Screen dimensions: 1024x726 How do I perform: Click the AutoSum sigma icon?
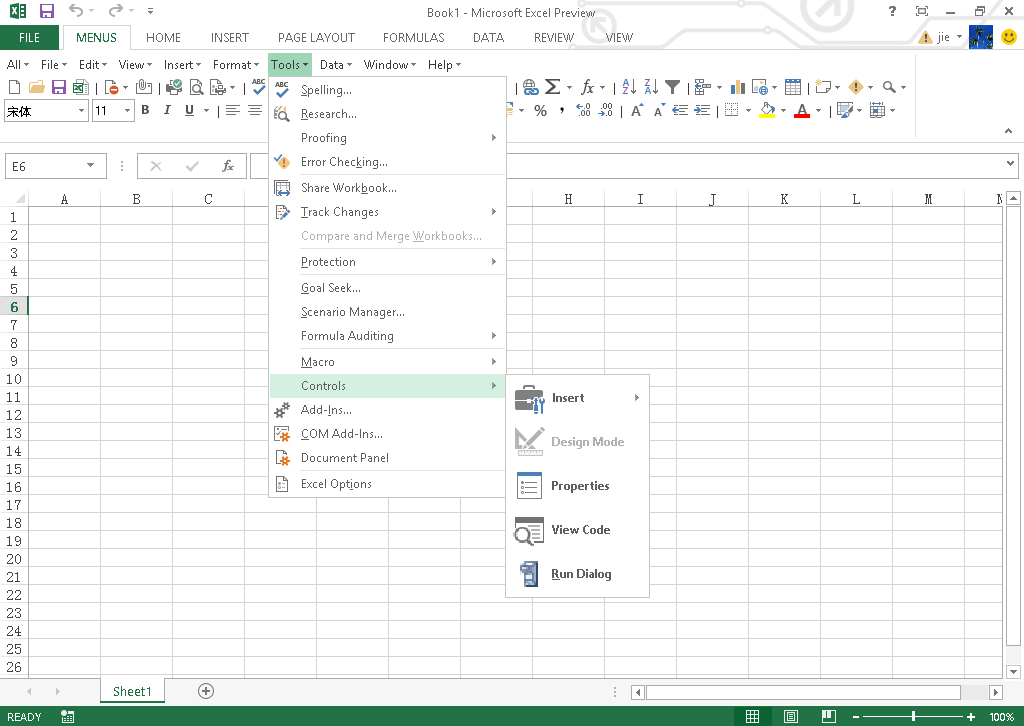[x=552, y=87]
